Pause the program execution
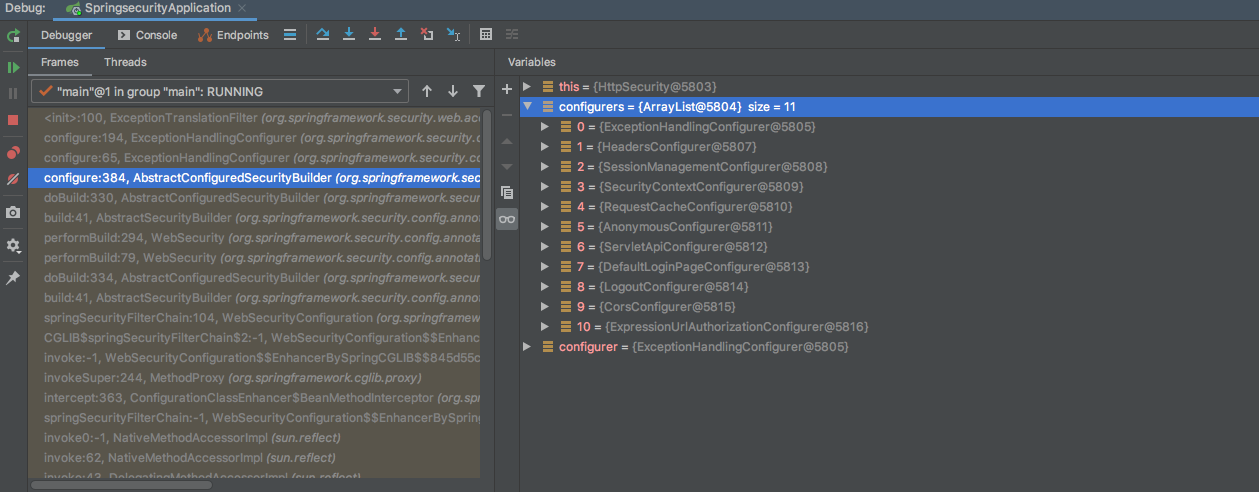 coord(13,93)
